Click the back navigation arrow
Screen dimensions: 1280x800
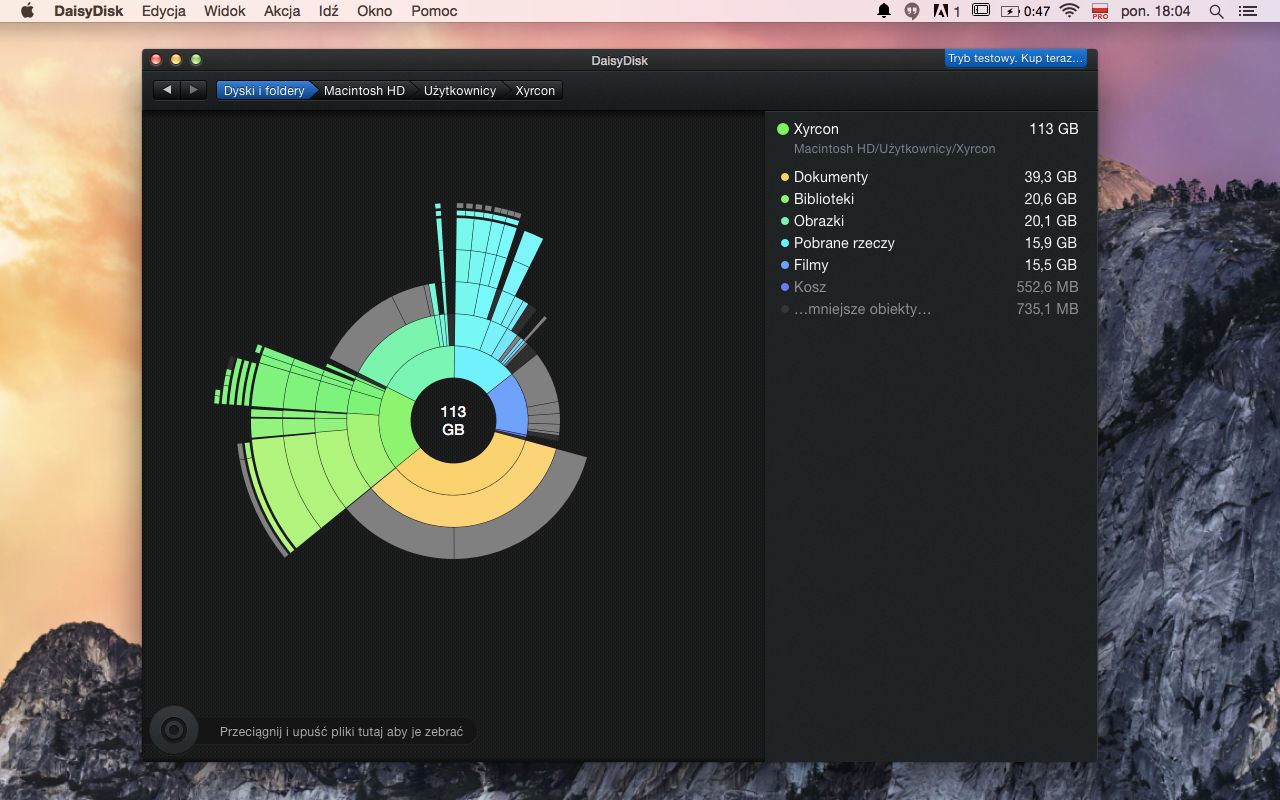point(167,90)
